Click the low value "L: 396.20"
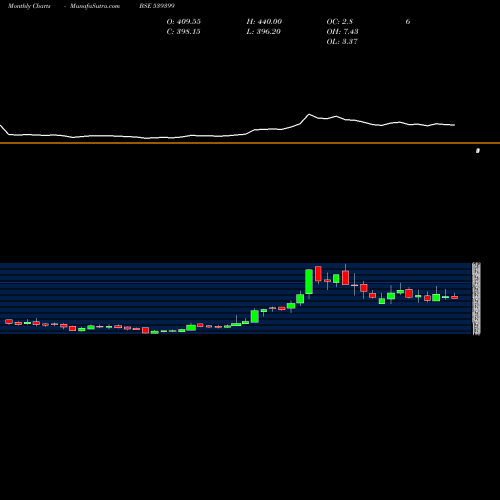The height and width of the screenshot is (500, 500). point(263,32)
